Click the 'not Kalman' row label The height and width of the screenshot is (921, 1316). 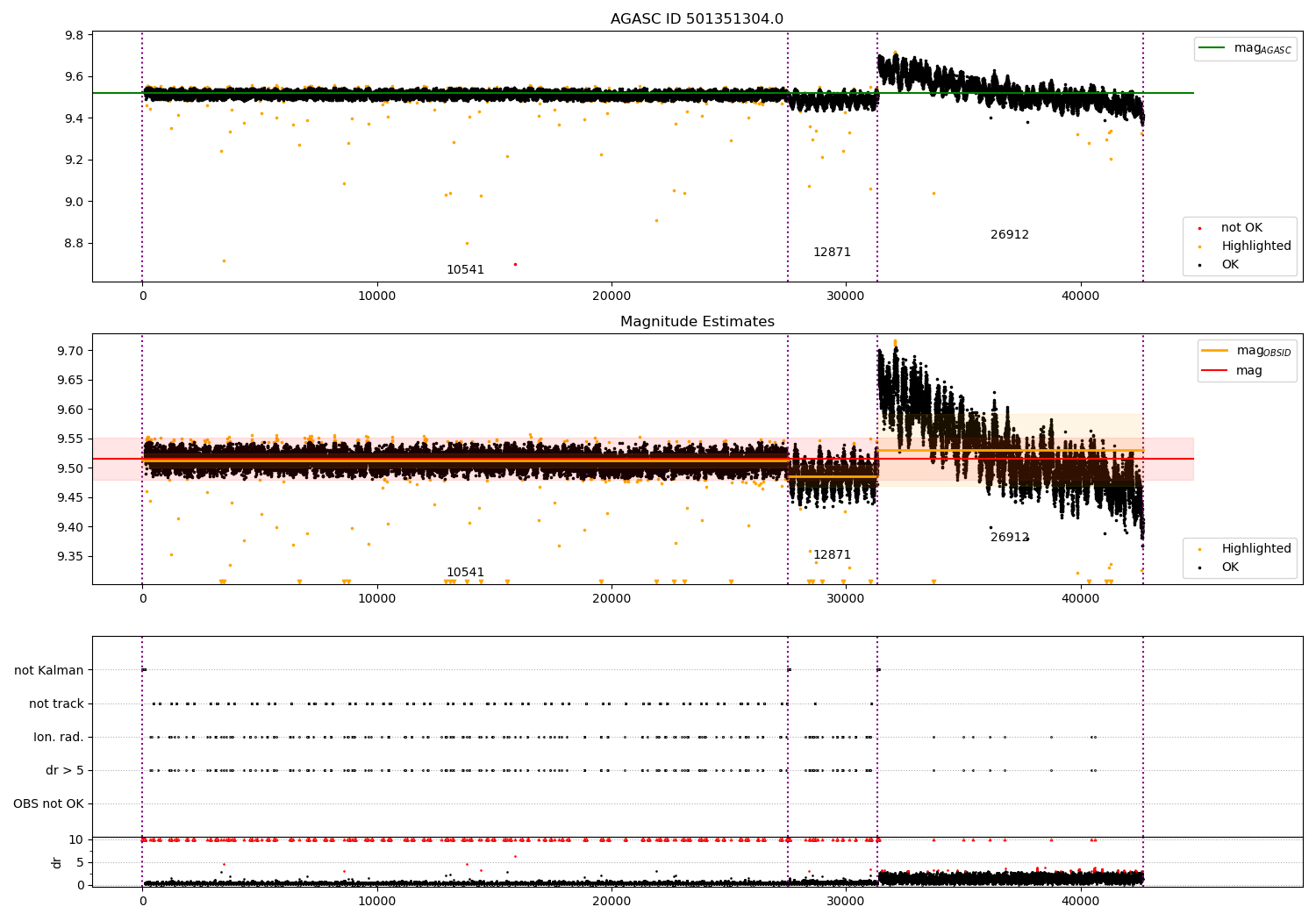click(x=49, y=671)
